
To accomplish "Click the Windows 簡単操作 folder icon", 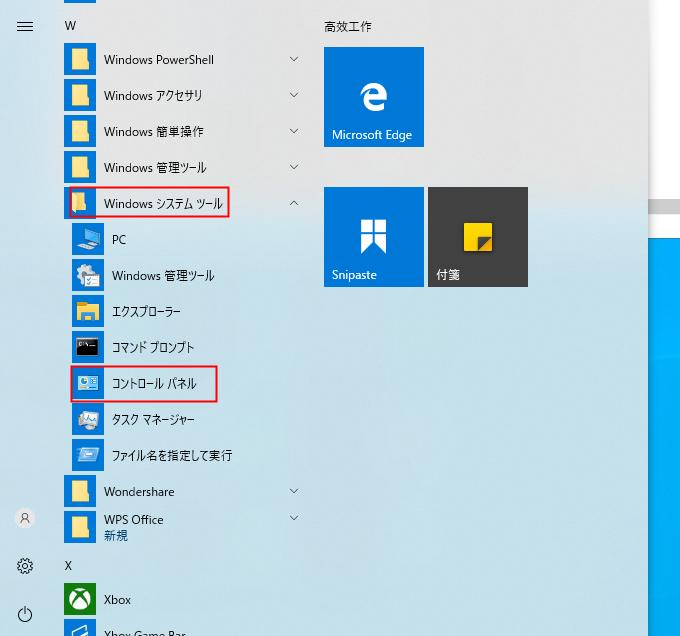I will (x=80, y=131).
